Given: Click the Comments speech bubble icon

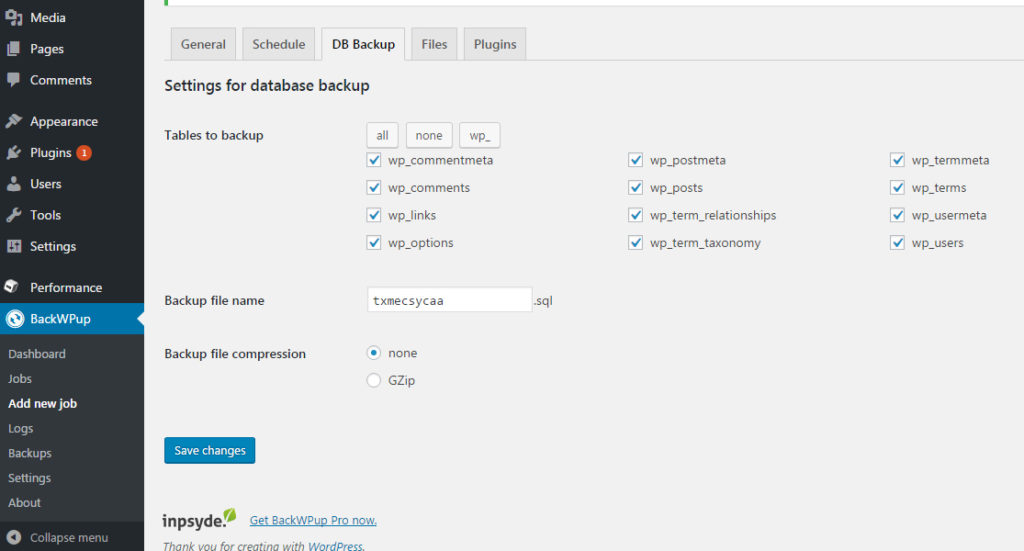Looking at the screenshot, I should [x=14, y=80].
